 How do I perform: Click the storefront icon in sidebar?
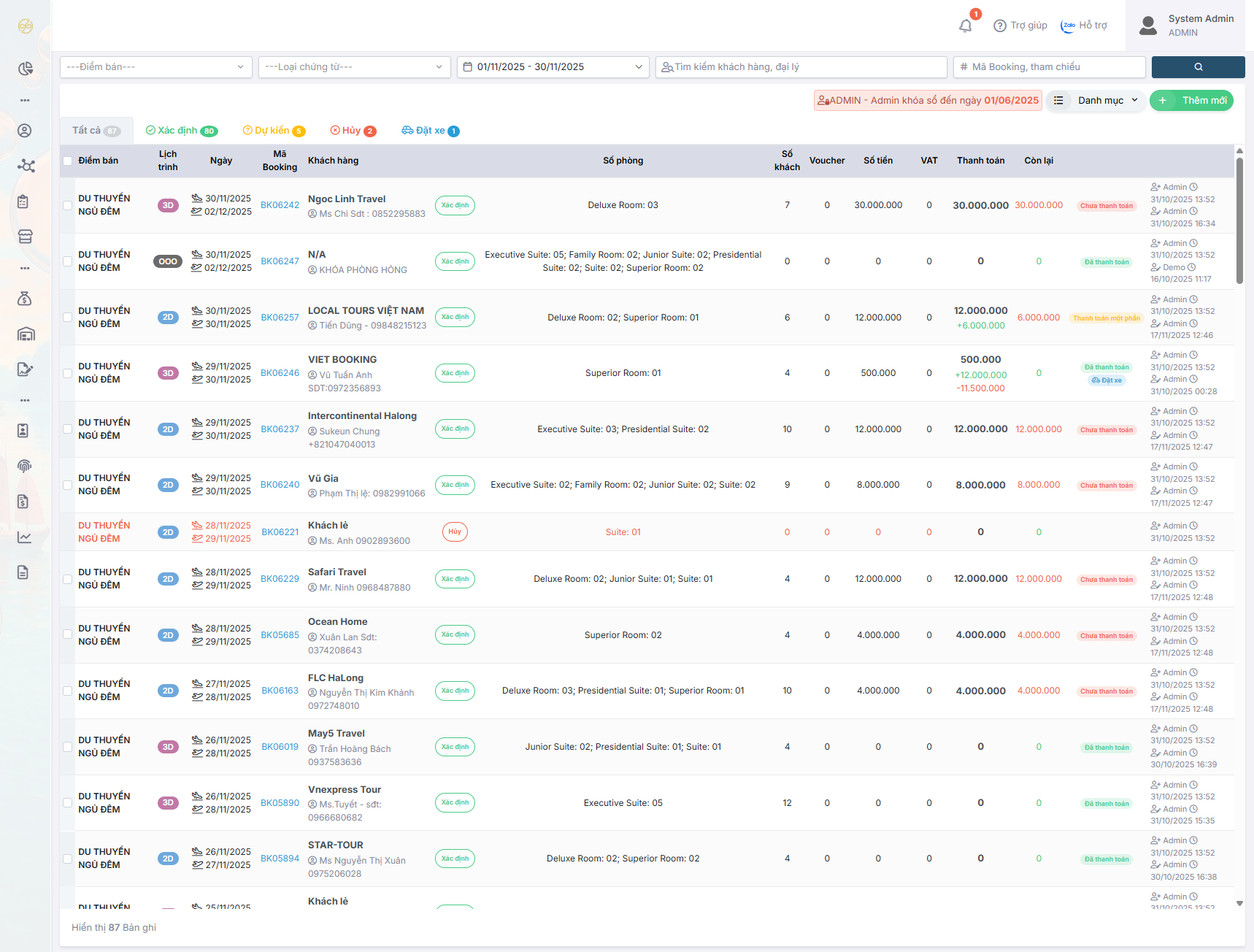click(25, 237)
